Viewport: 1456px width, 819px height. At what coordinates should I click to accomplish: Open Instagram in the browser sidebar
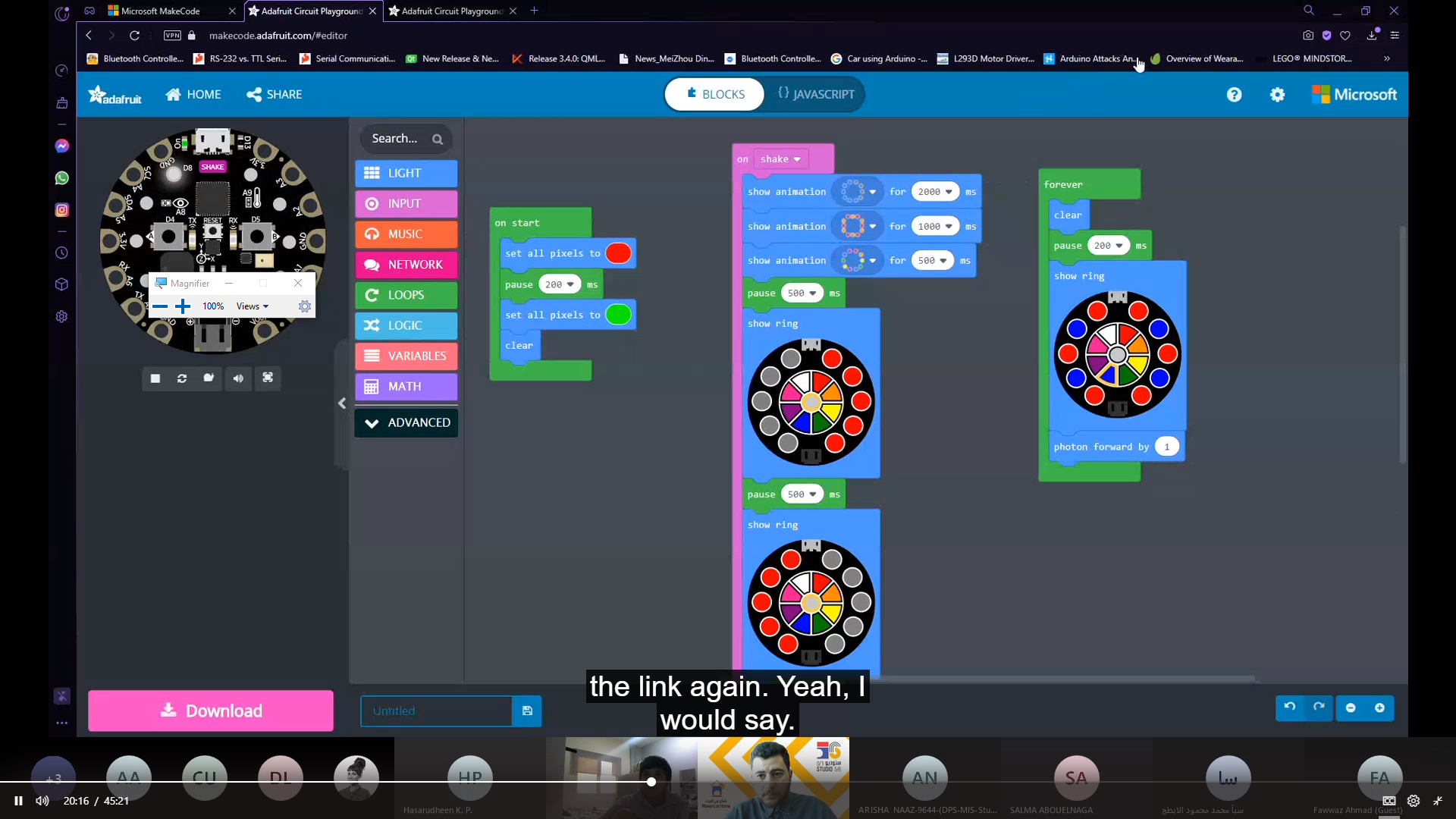click(62, 210)
